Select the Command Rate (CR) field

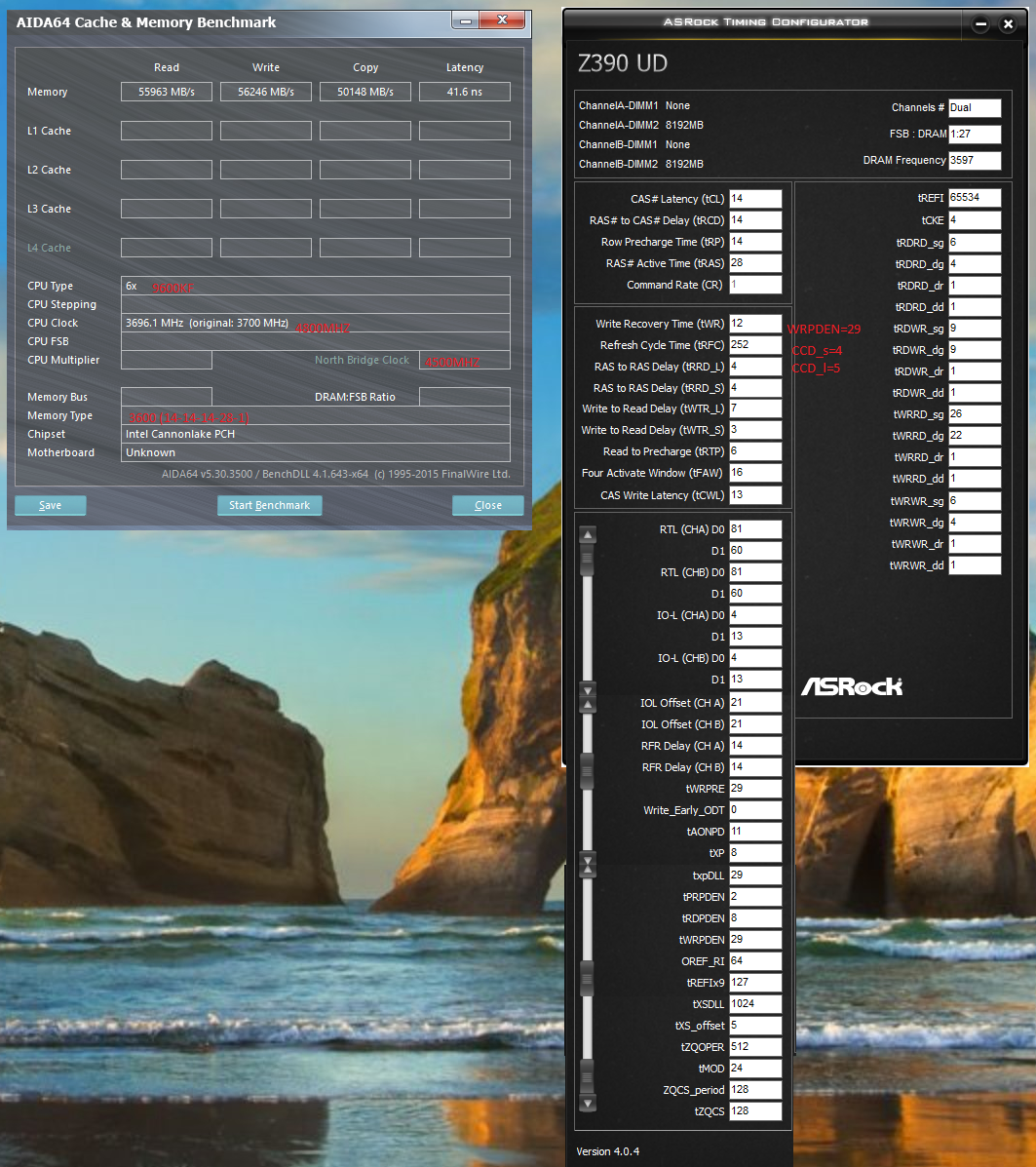pyautogui.click(x=755, y=285)
